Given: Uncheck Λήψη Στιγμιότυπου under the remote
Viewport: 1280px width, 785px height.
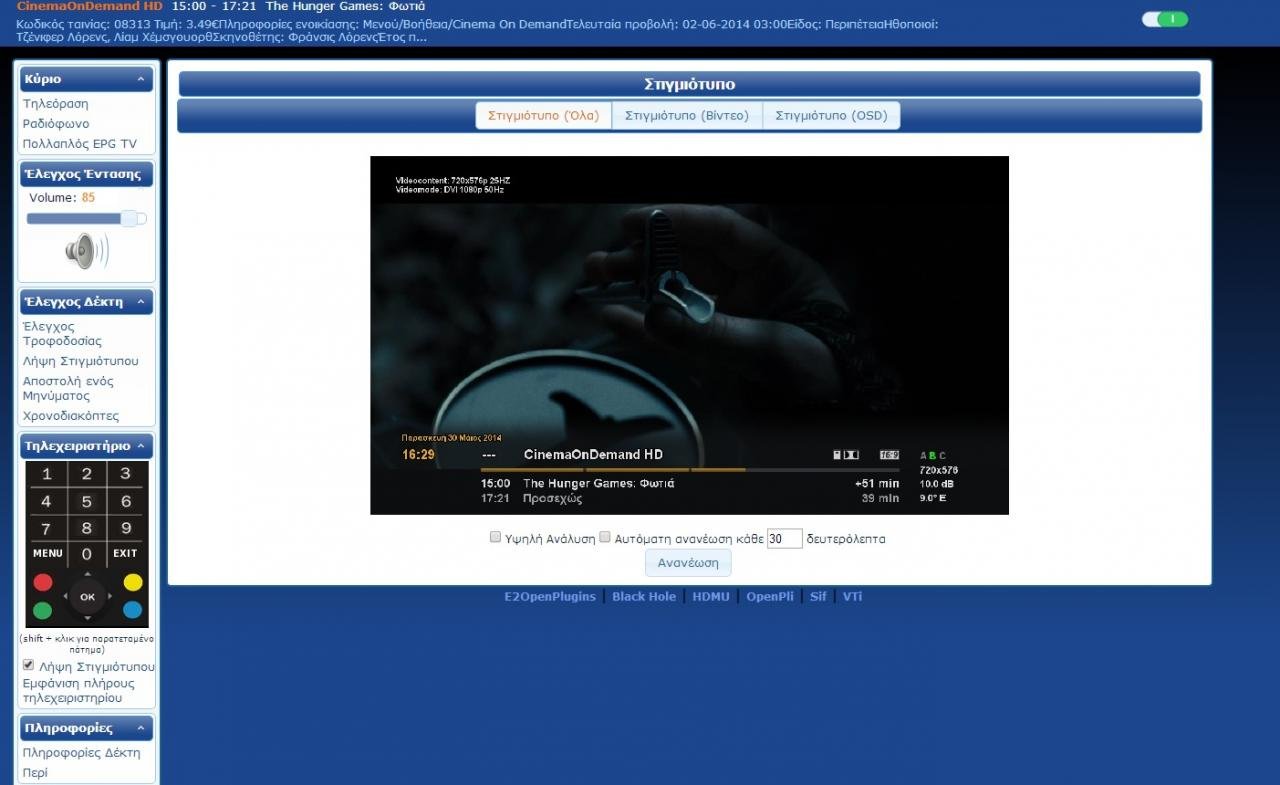Looking at the screenshot, I should point(29,665).
